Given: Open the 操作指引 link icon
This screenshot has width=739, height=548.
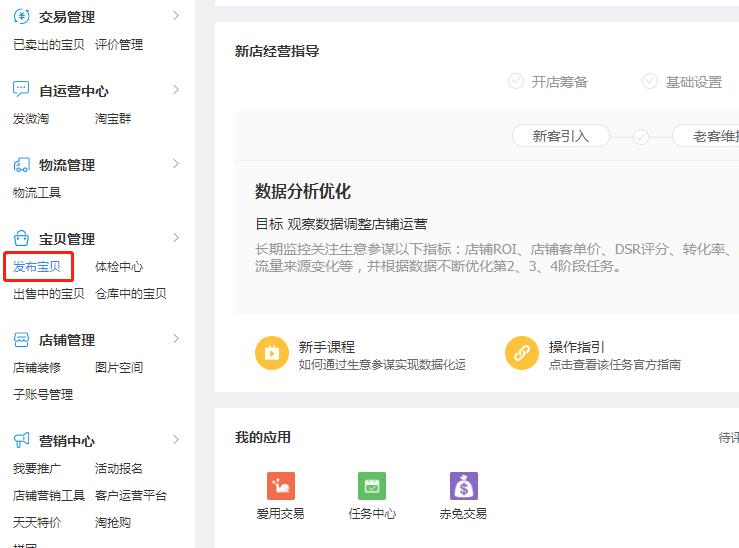Looking at the screenshot, I should coord(522,353).
